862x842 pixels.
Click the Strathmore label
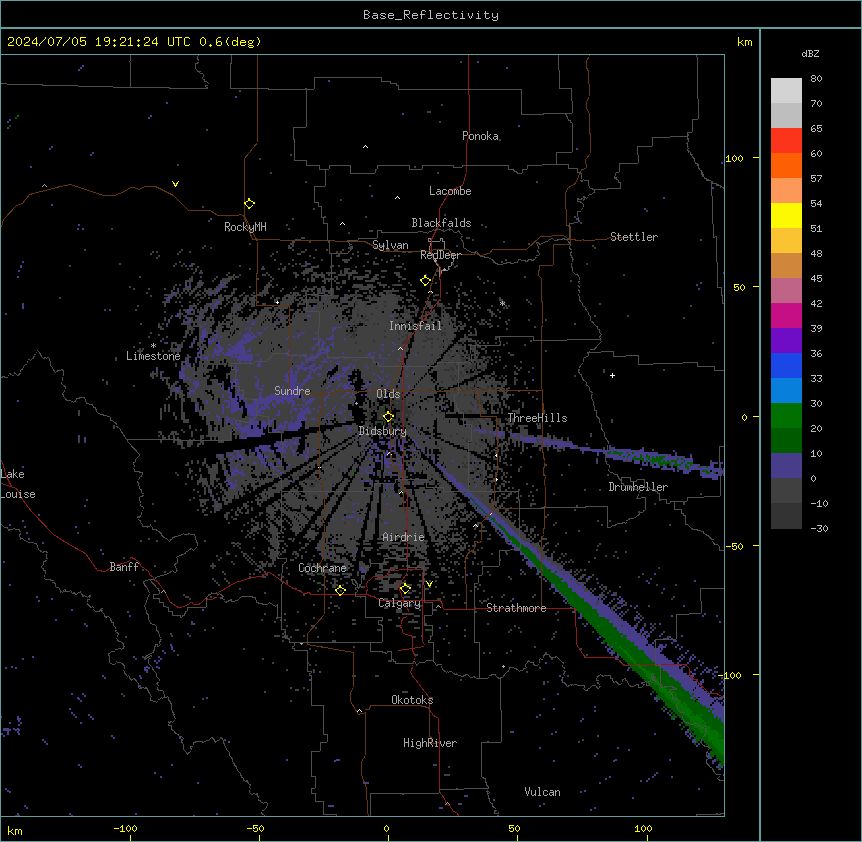(516, 608)
